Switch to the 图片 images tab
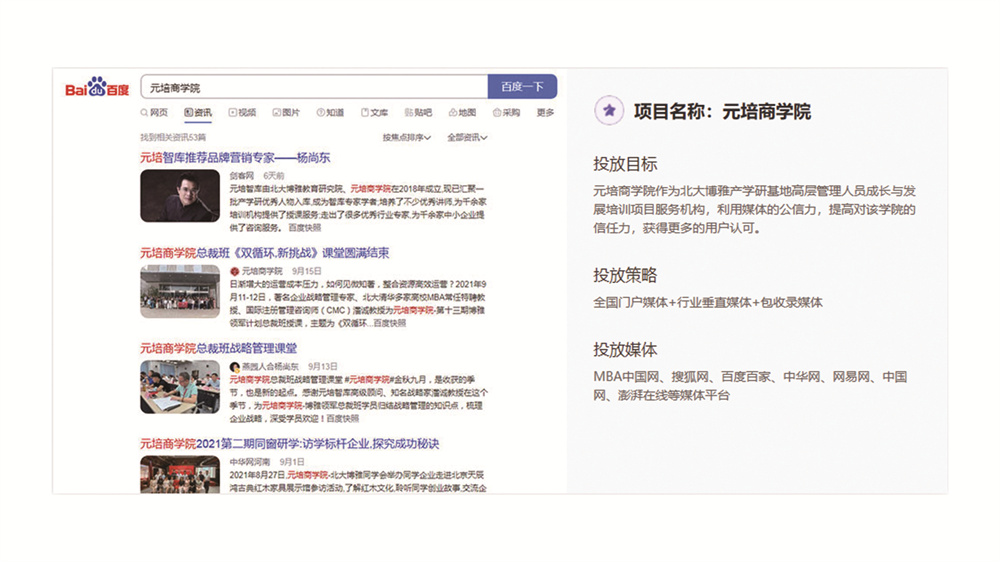 285,113
